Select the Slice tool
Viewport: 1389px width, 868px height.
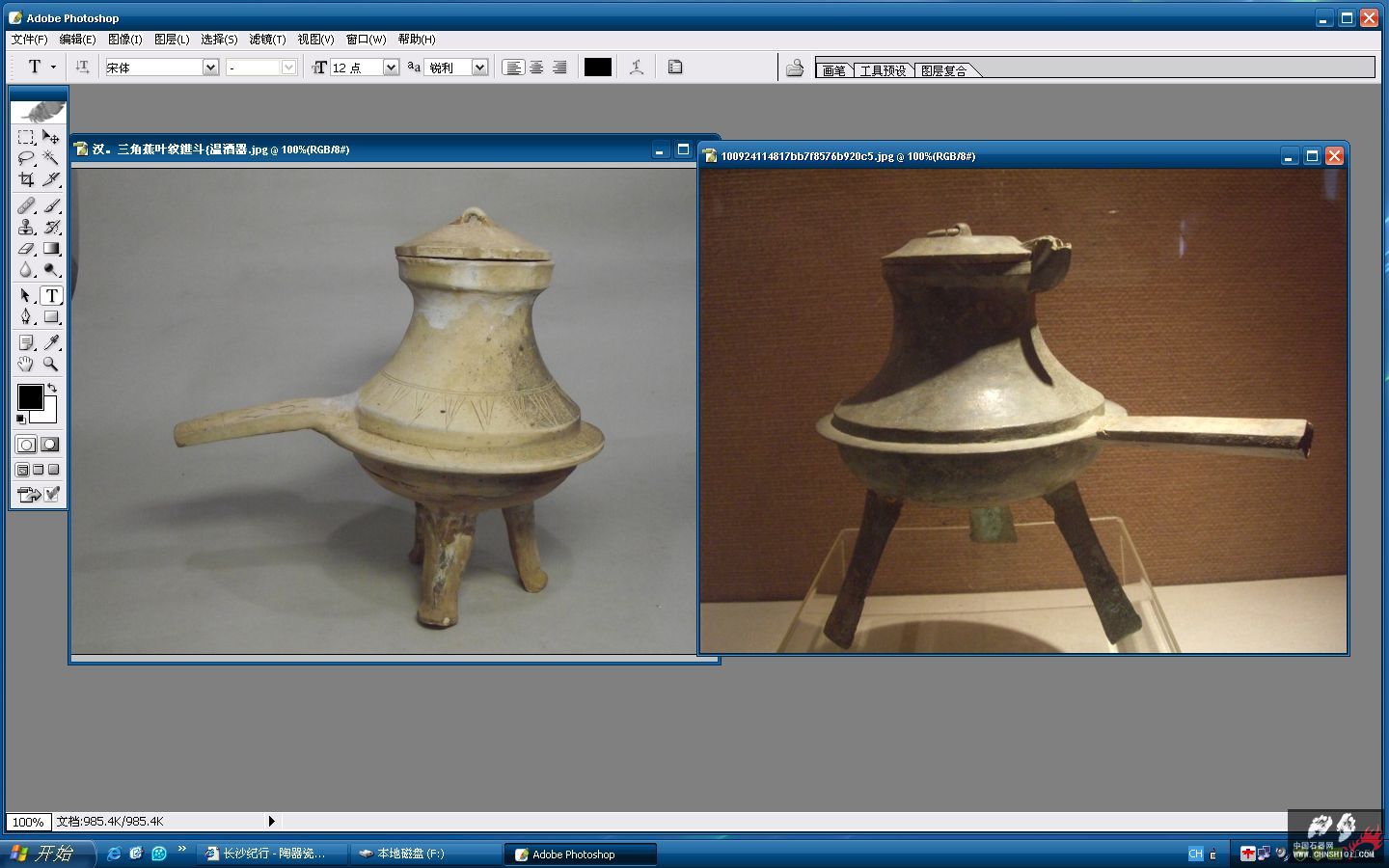tap(51, 179)
